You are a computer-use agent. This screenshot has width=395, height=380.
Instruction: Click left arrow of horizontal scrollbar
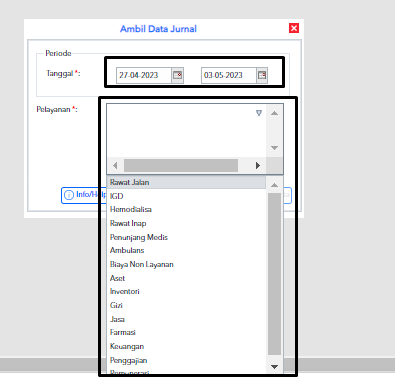tap(115, 165)
